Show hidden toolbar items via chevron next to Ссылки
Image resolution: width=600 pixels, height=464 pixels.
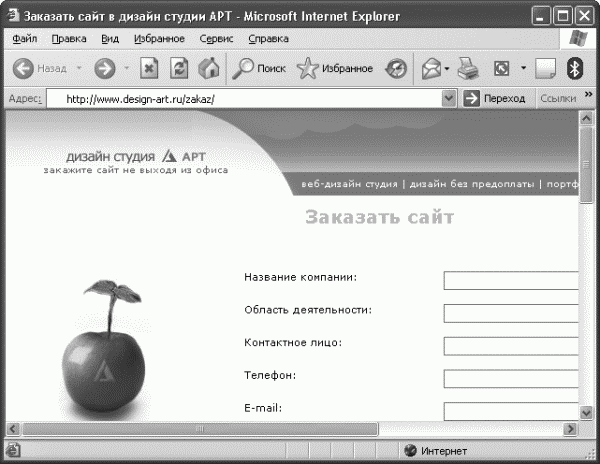[588, 94]
